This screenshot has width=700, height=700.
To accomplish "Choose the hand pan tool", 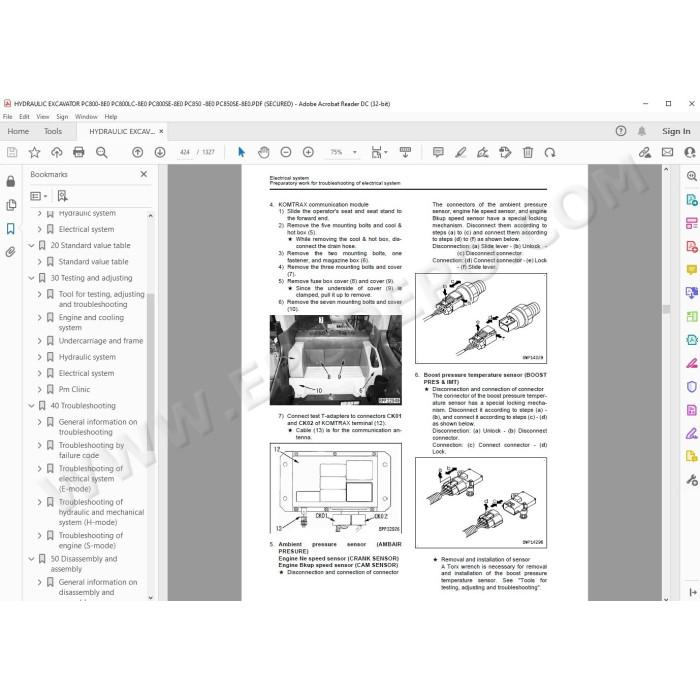I will click(x=264, y=152).
